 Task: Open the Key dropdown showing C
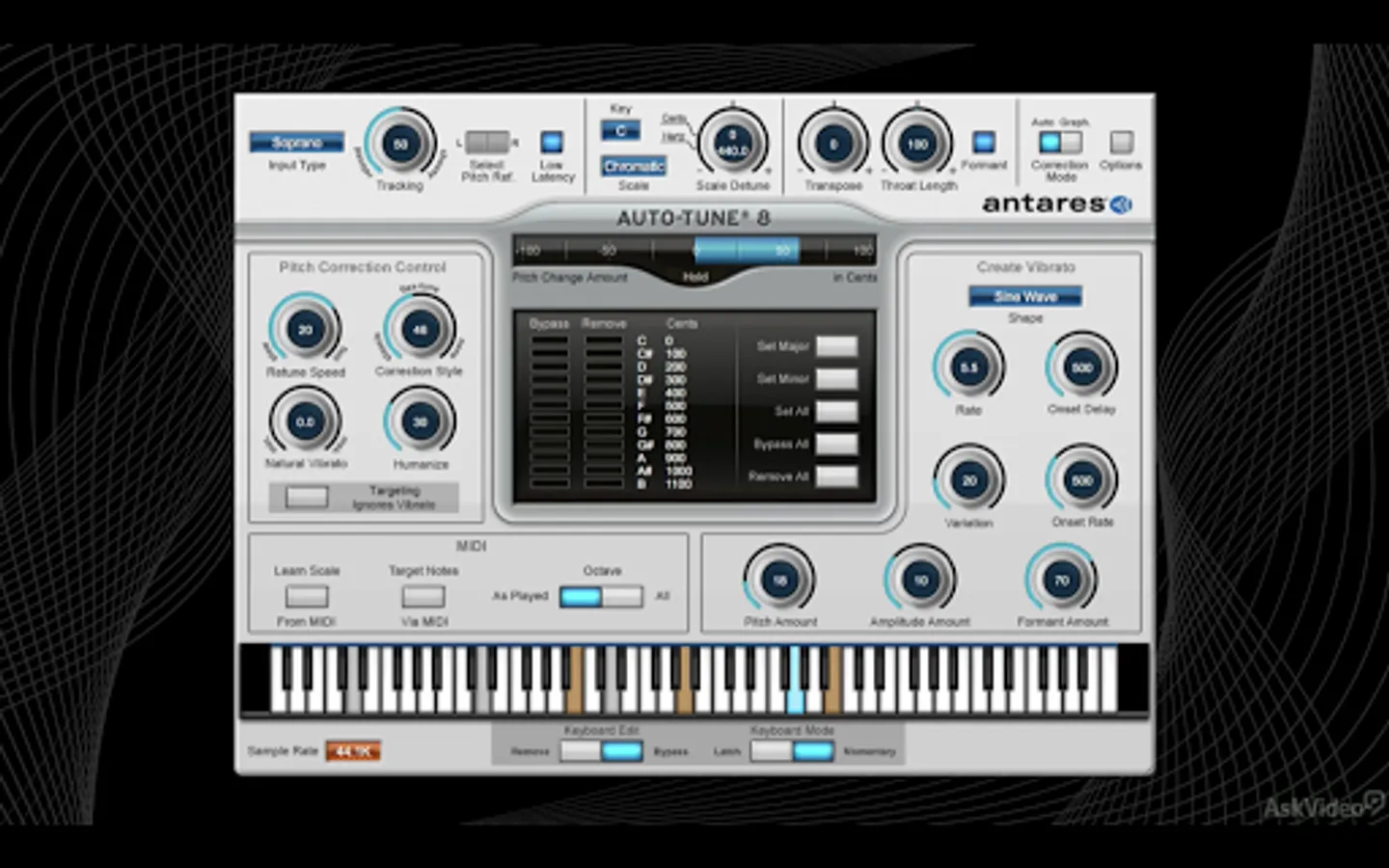pos(620,130)
